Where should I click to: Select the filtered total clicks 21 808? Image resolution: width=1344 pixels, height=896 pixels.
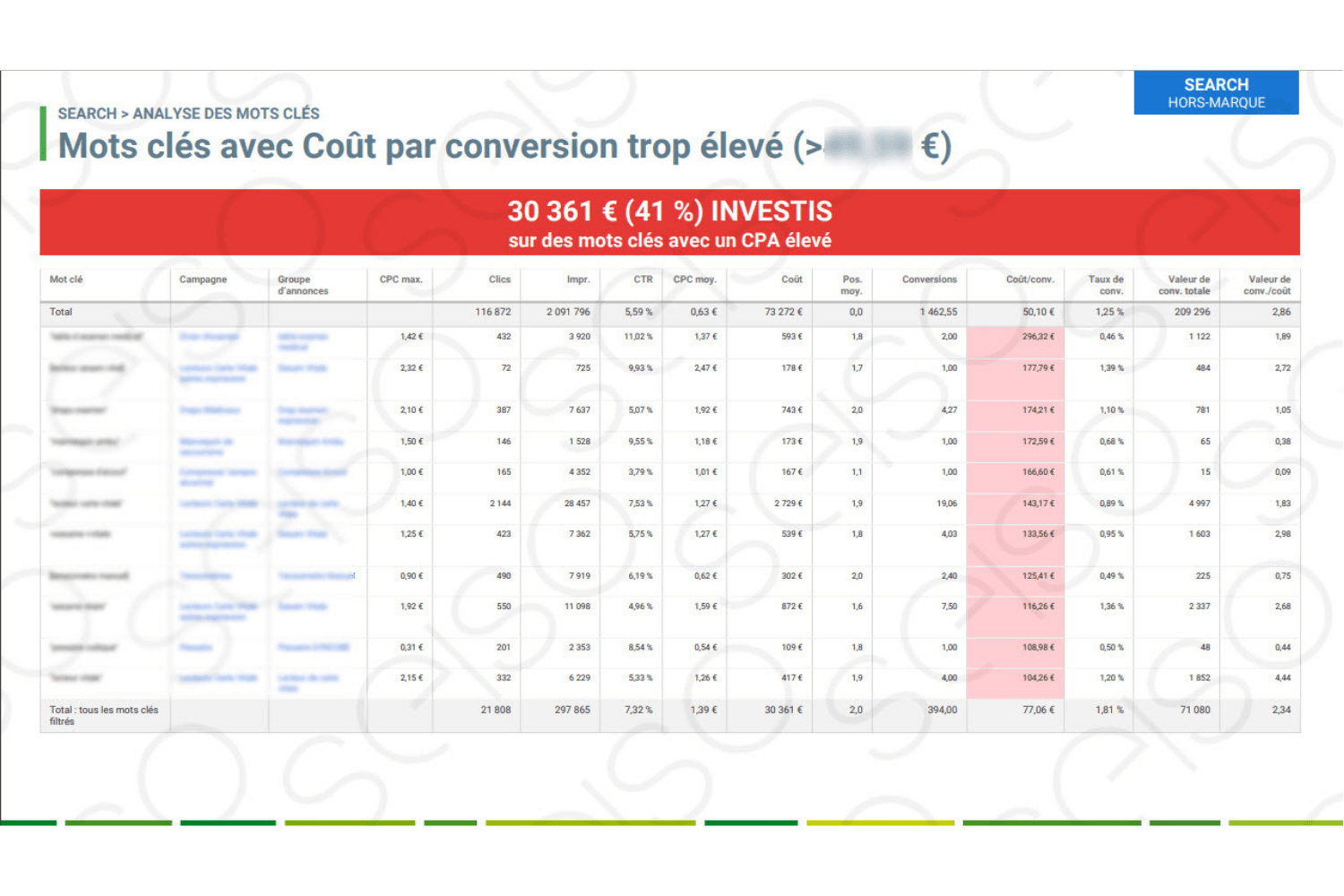495,710
